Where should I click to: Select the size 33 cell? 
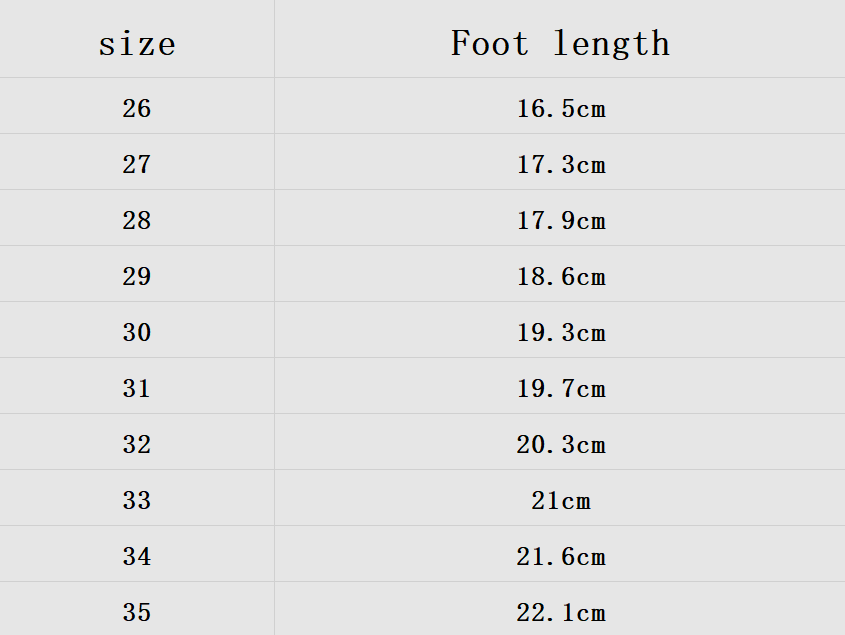pos(137,500)
